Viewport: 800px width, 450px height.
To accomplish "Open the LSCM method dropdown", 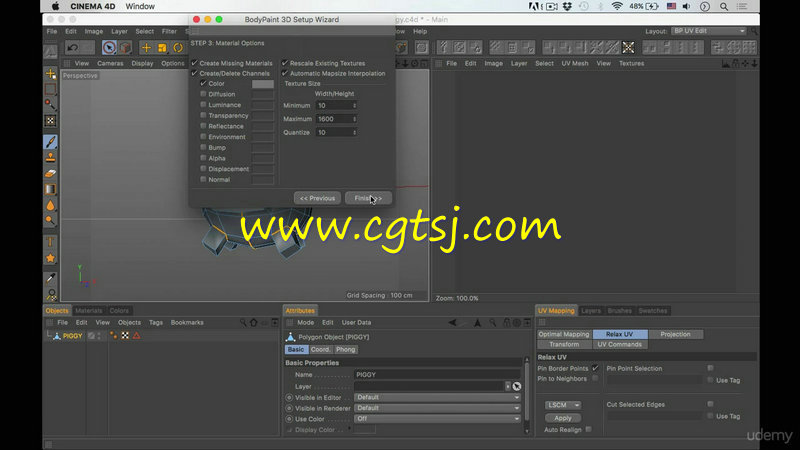I will click(563, 405).
